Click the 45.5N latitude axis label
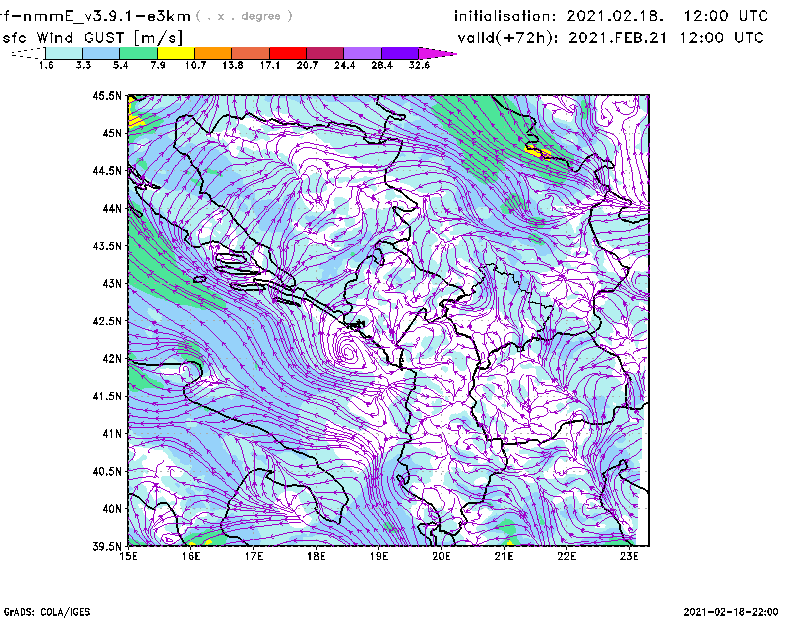Screen dimensions: 800x618 106,96
